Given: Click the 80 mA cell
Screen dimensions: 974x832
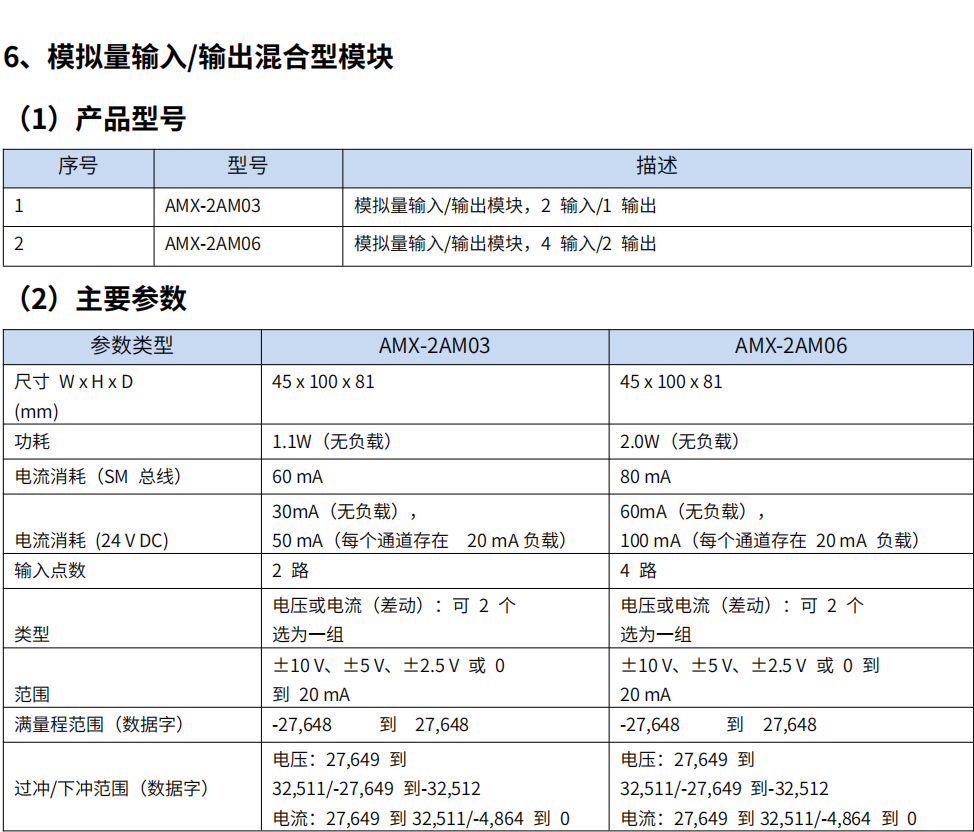Looking at the screenshot, I should click(x=645, y=478).
